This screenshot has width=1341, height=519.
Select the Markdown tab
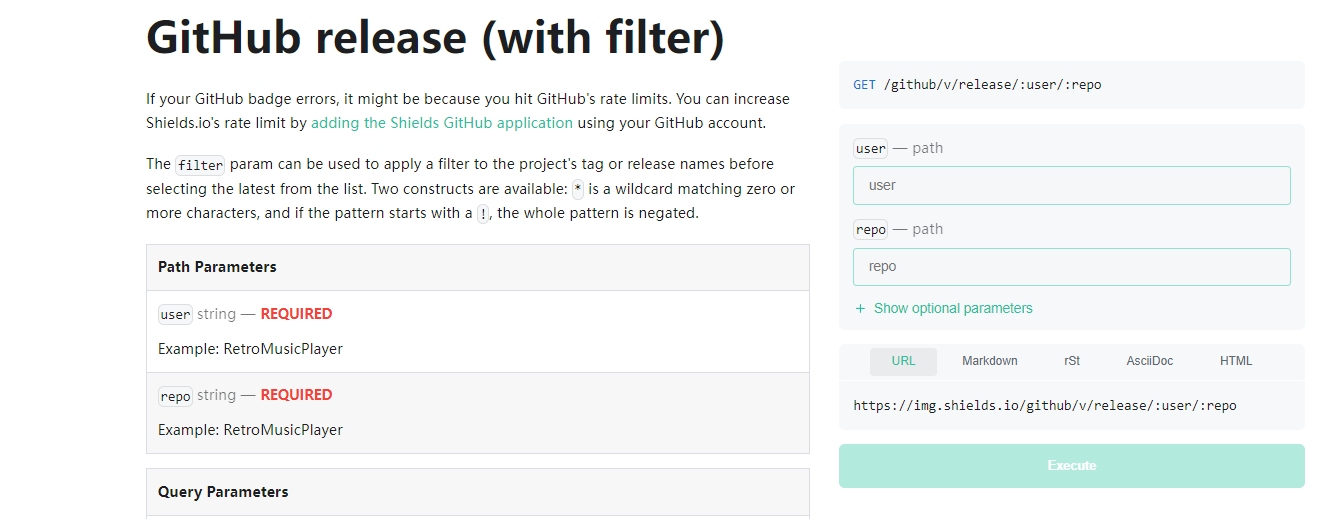(989, 361)
